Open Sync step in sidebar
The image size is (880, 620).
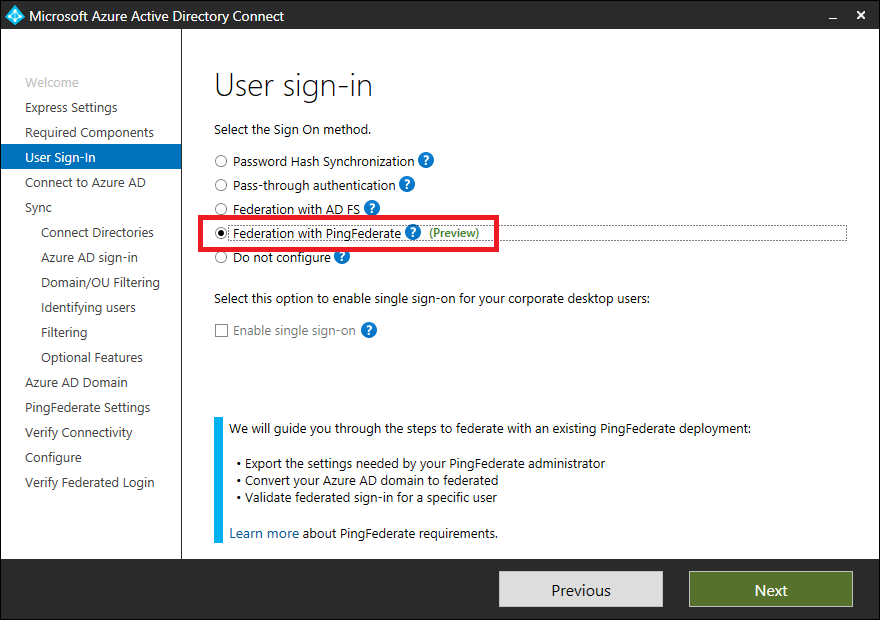click(38, 208)
